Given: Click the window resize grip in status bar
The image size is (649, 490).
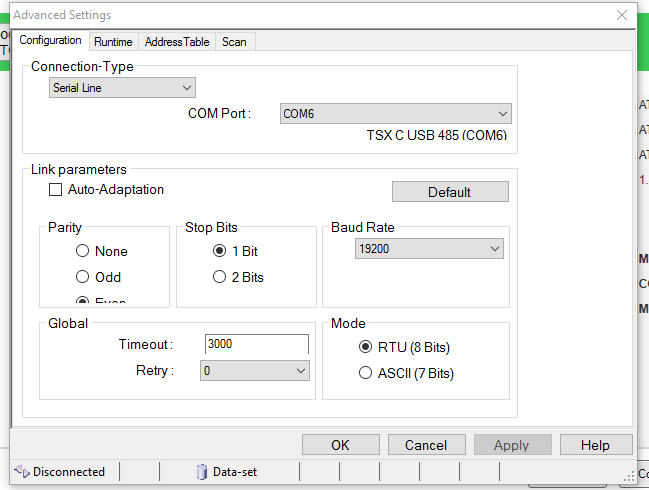Looking at the screenshot, I should [x=629, y=476].
